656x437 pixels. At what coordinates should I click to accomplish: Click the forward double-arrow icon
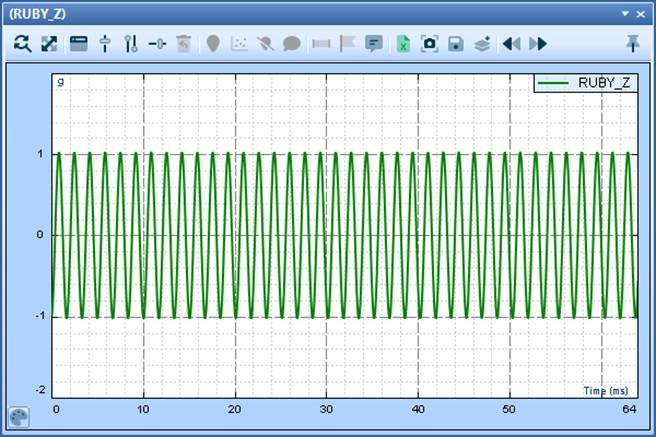point(538,43)
